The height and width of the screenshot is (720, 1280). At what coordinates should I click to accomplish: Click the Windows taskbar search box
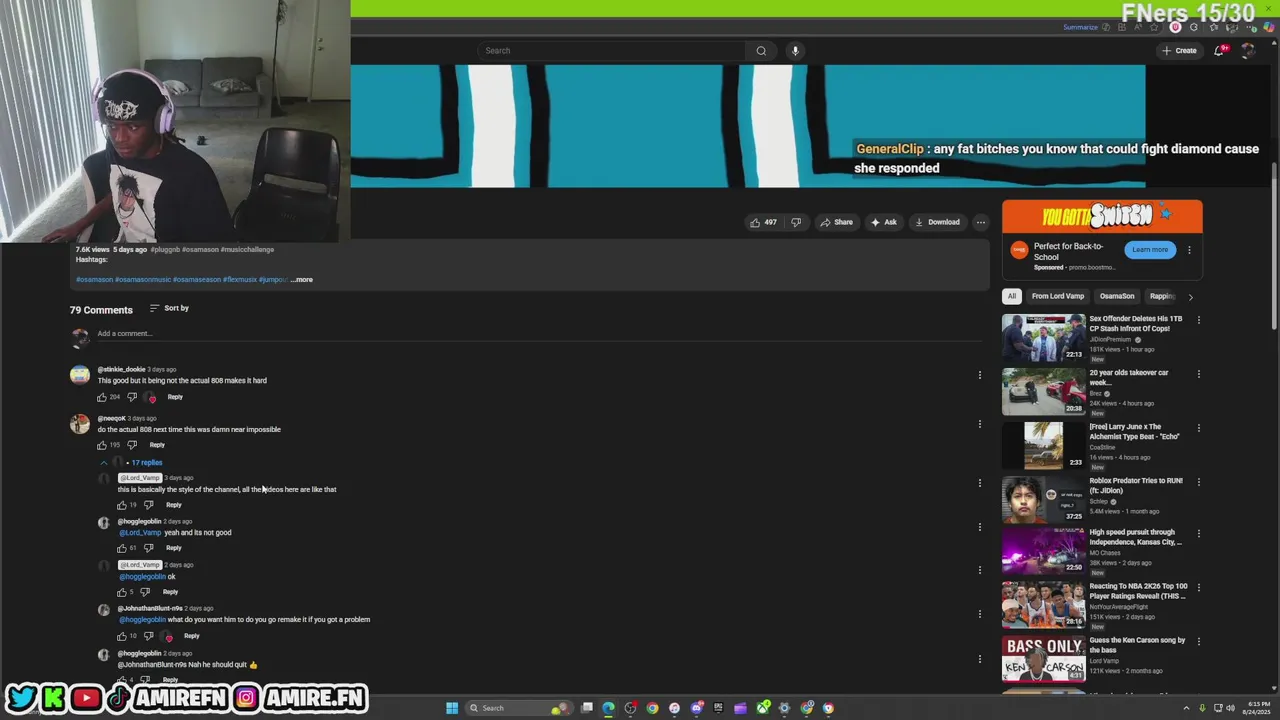[x=517, y=708]
